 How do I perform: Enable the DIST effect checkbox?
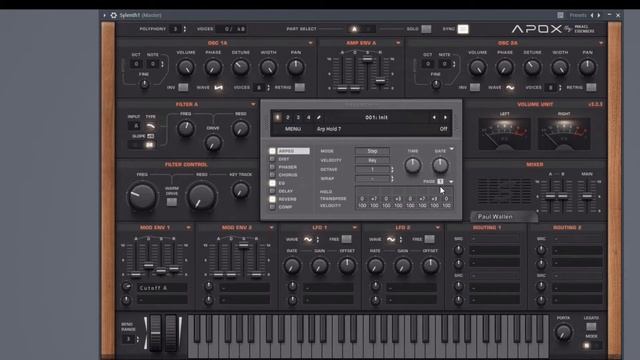272,159
